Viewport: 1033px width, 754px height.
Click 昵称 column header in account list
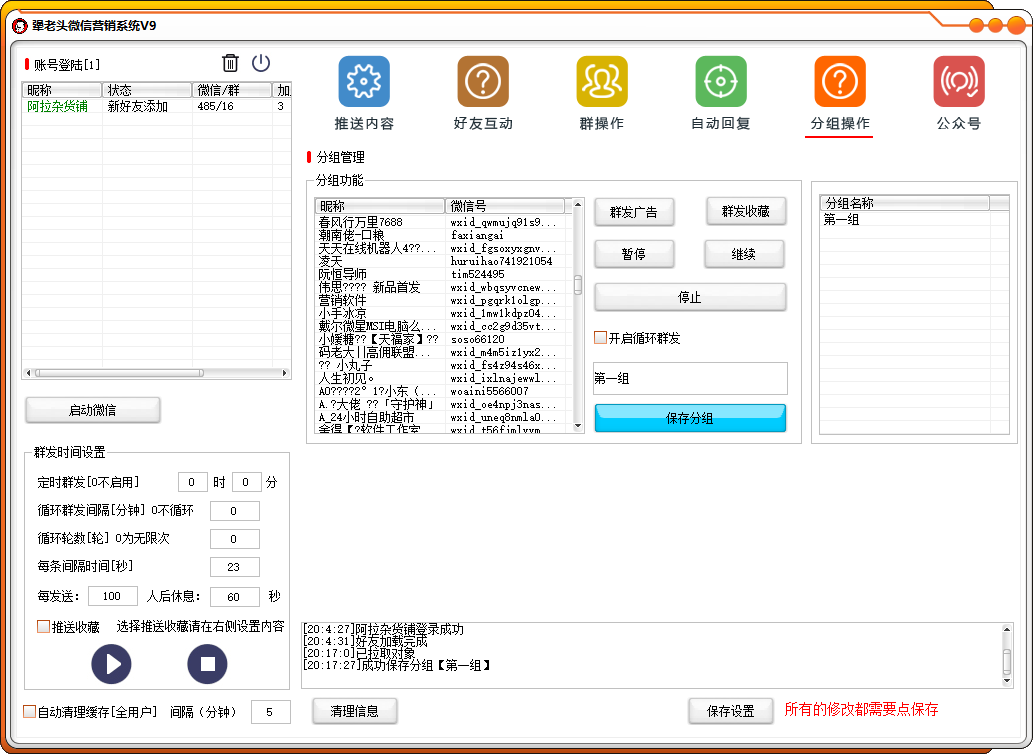62,90
